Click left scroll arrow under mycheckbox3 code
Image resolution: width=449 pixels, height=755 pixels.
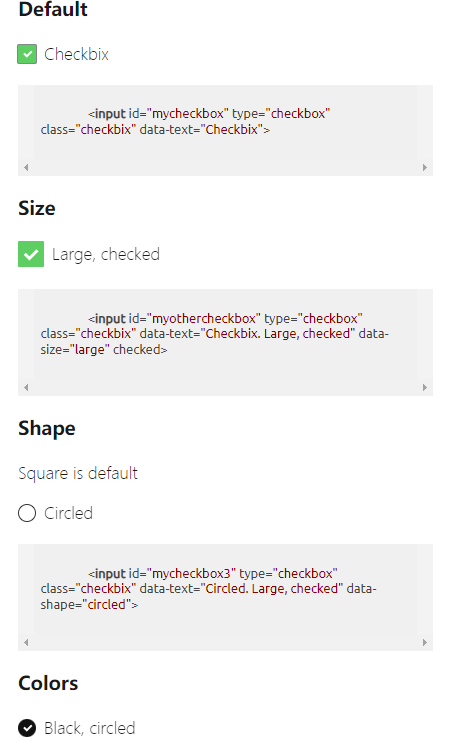click(26, 642)
